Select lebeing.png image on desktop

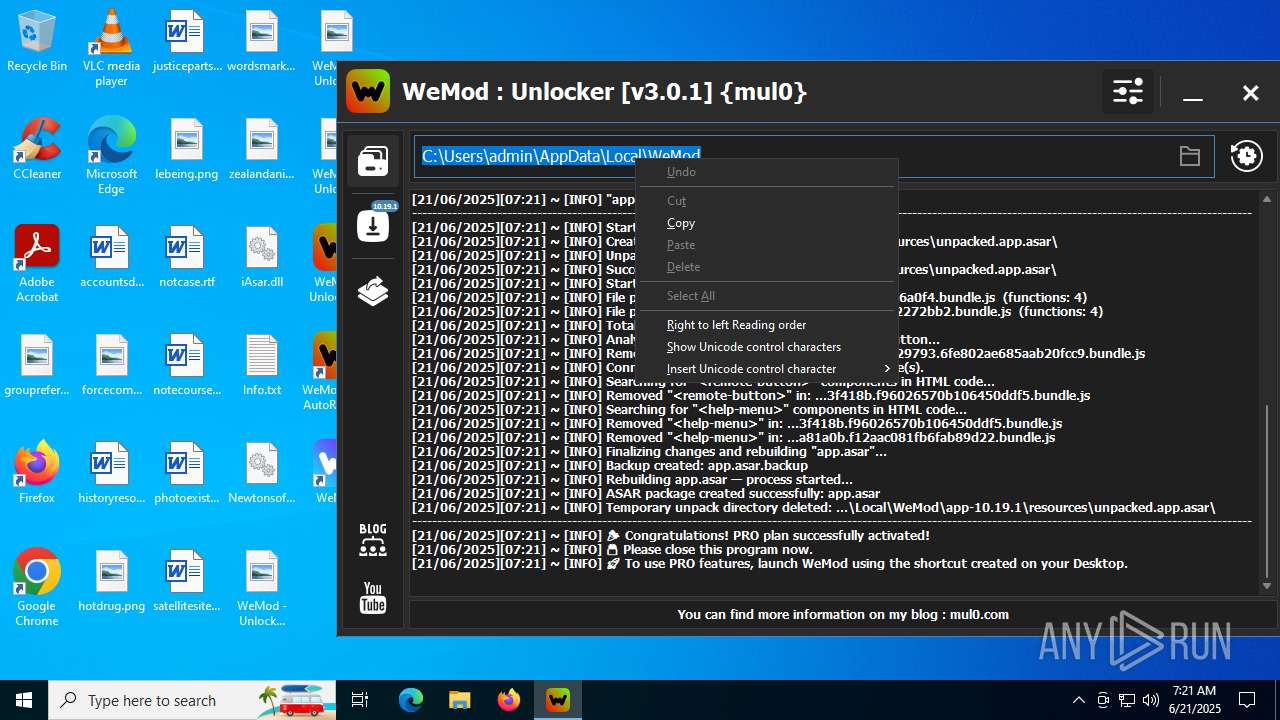pyautogui.click(x=187, y=151)
